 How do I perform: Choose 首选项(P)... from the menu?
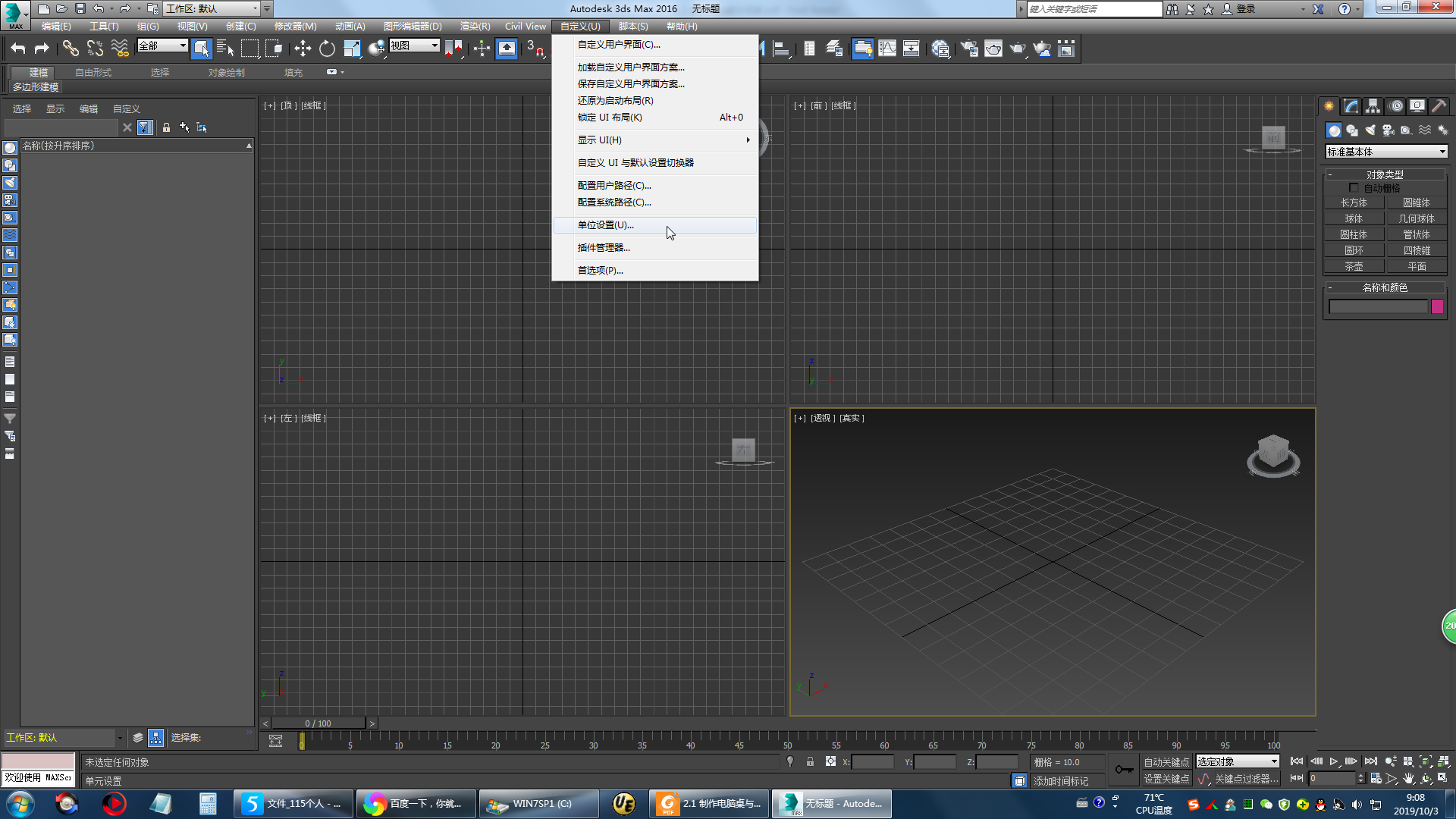pos(655,271)
